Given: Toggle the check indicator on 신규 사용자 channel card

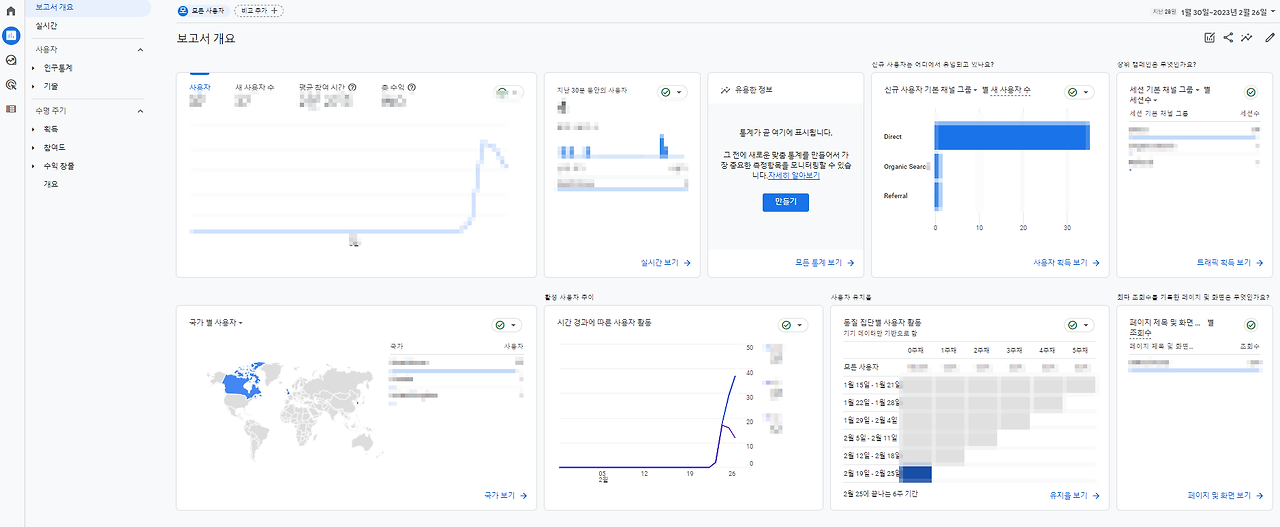Looking at the screenshot, I should (x=1079, y=92).
